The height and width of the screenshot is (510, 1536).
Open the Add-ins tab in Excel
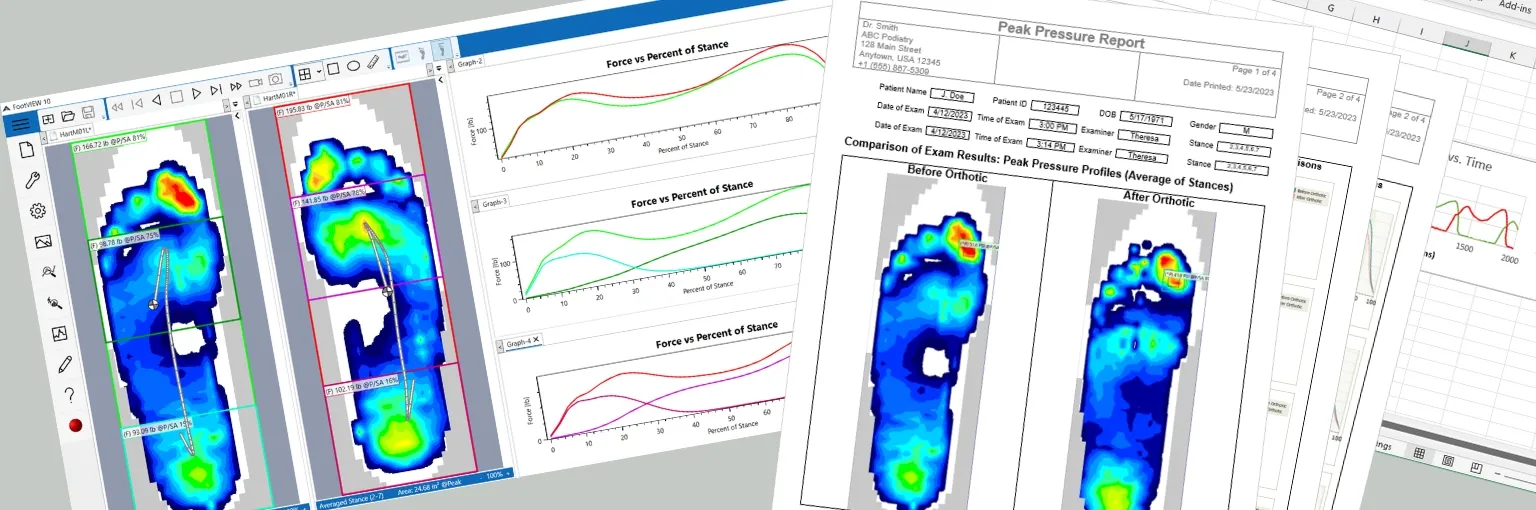[x=1515, y=7]
